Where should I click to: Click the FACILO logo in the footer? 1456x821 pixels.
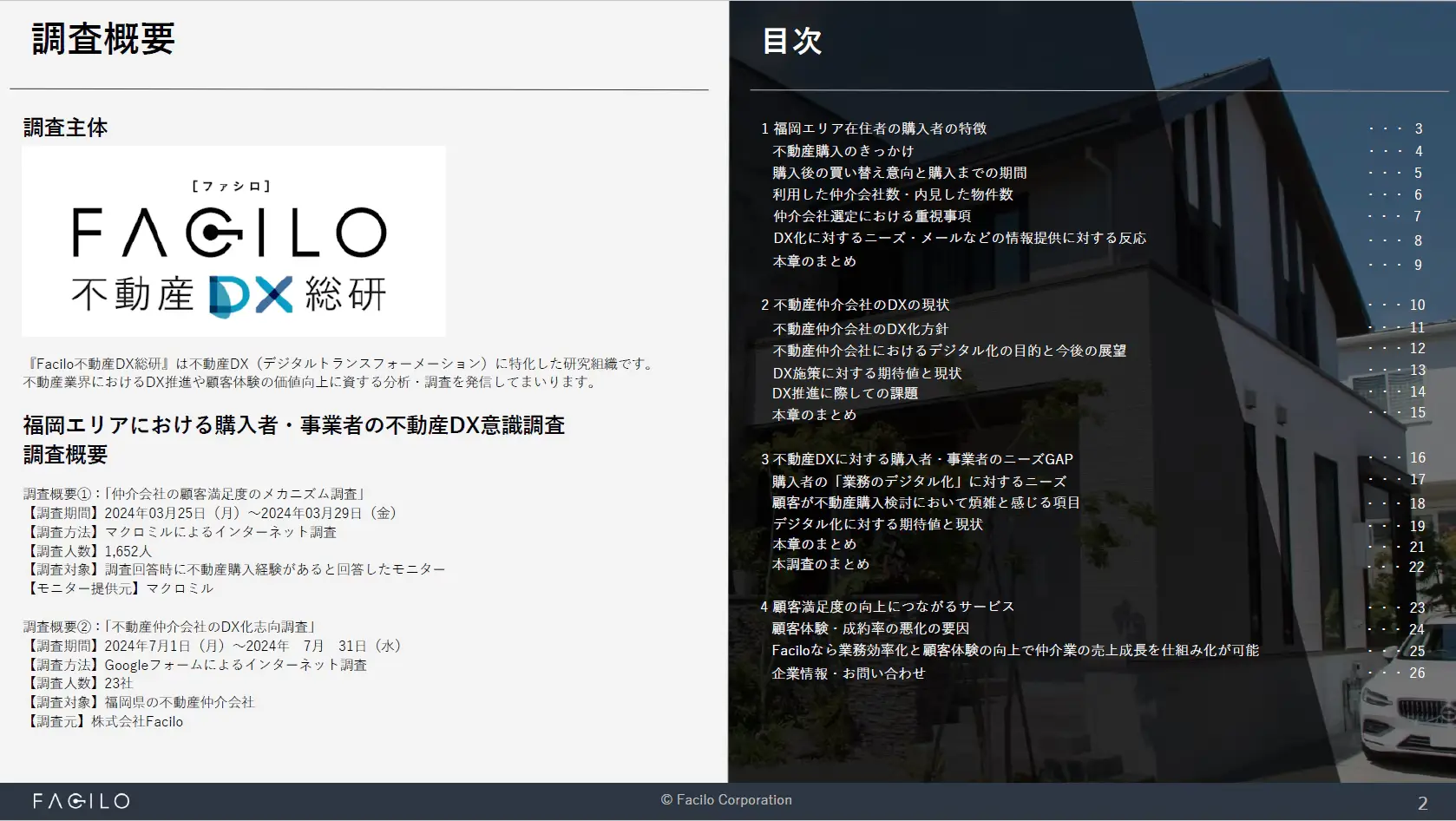pos(81,801)
